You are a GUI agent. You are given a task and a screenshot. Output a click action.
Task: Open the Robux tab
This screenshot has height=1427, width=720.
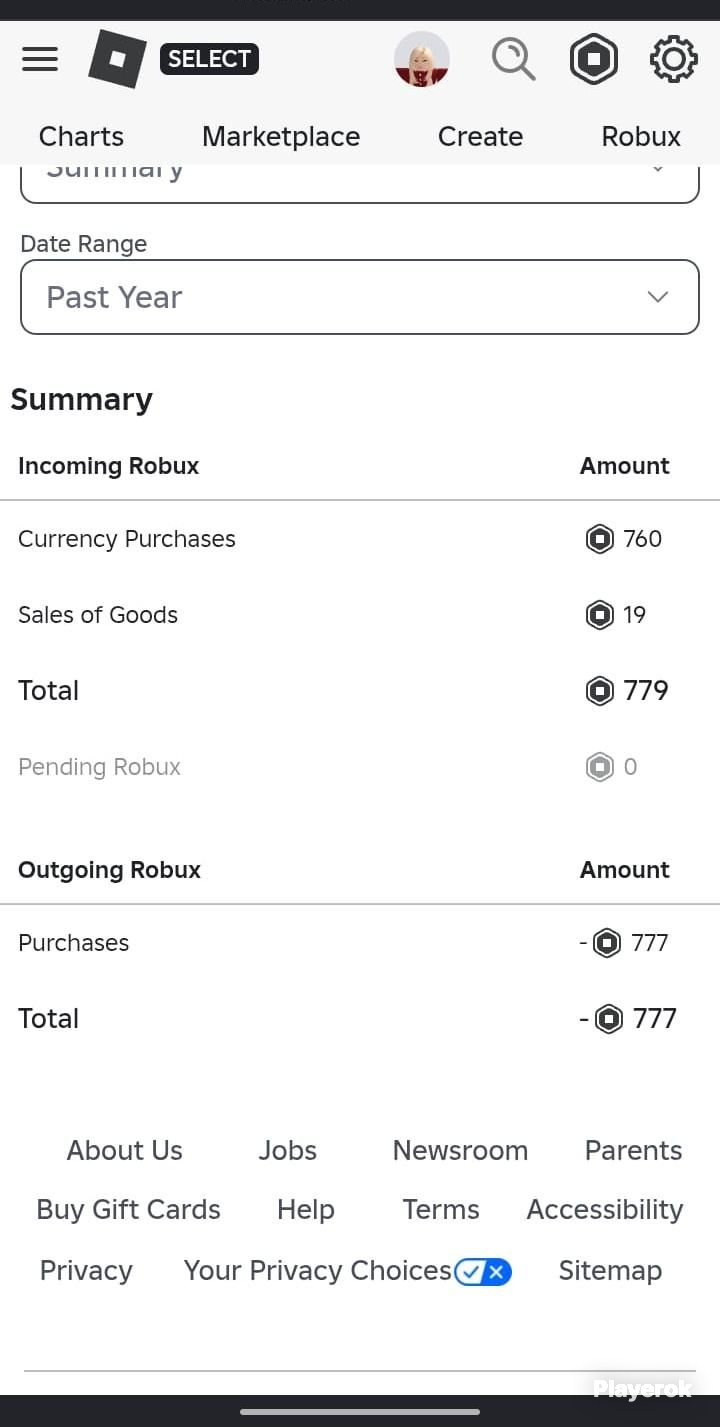coord(641,136)
